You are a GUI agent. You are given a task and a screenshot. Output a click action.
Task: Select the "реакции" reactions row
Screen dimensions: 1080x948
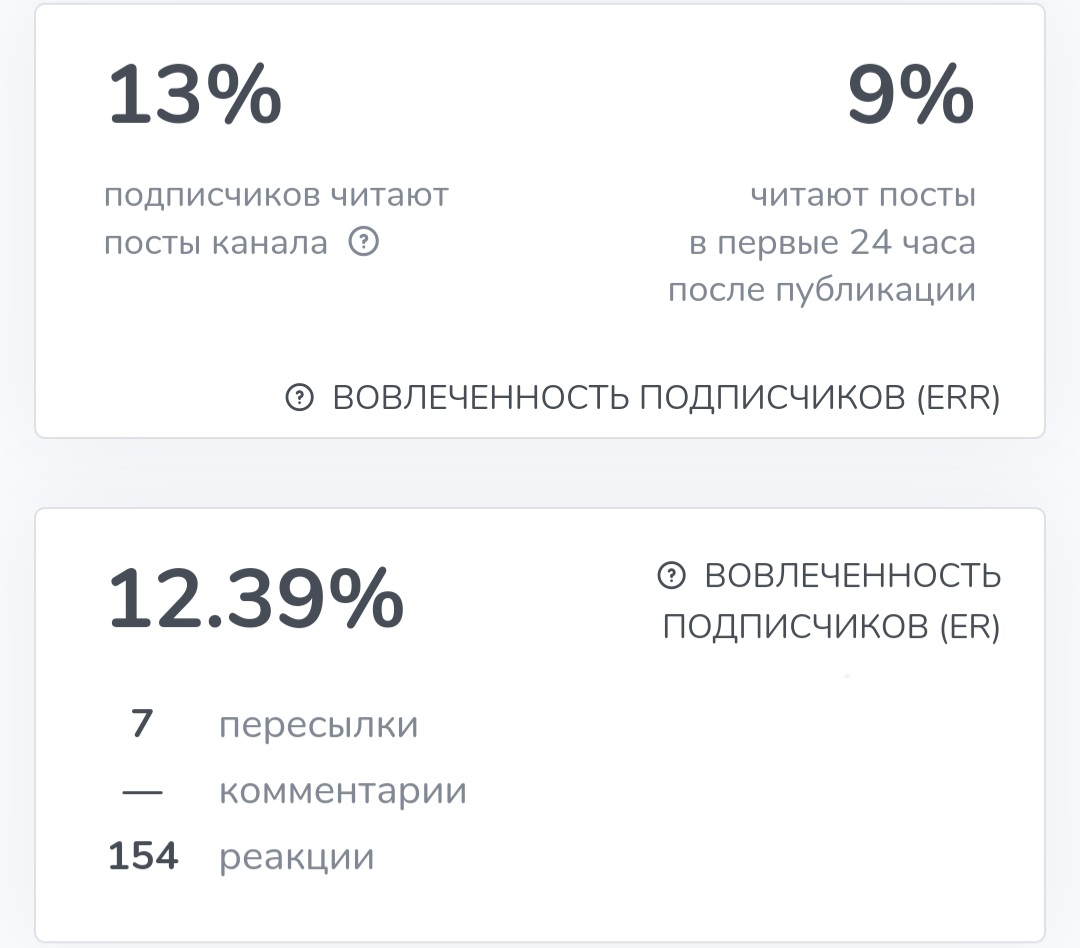coord(296,856)
